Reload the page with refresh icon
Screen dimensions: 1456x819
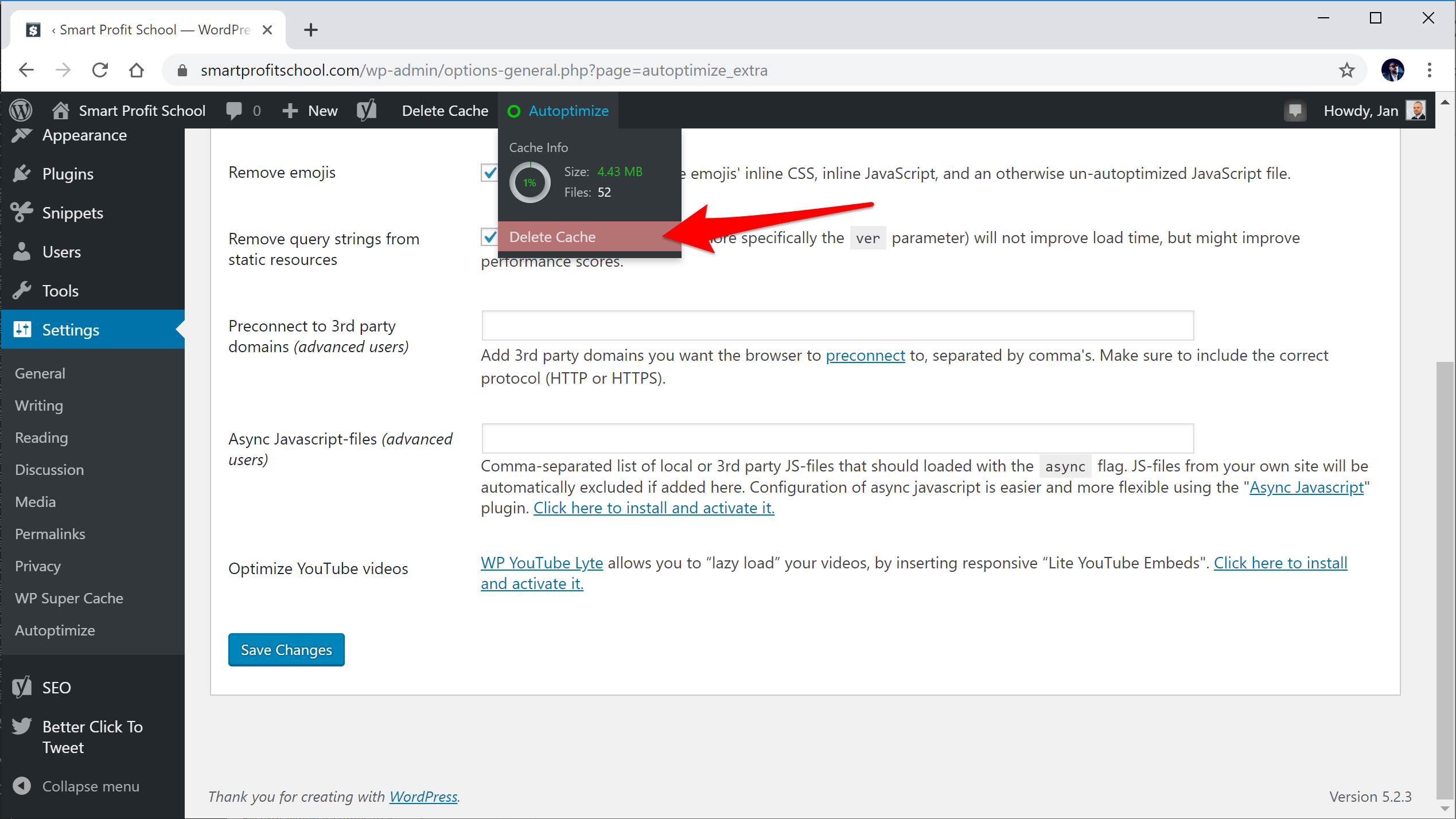click(100, 70)
